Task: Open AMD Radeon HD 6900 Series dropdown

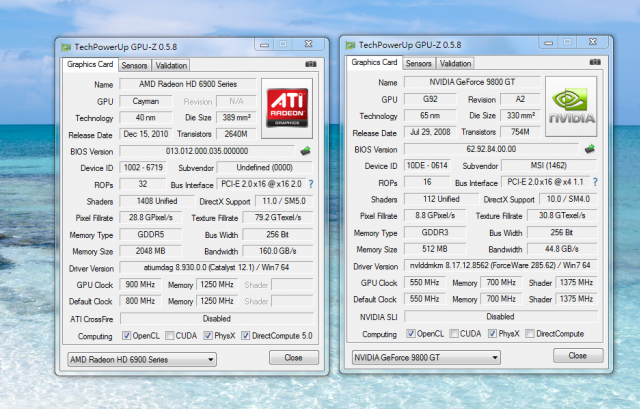Action: pyautogui.click(x=142, y=360)
